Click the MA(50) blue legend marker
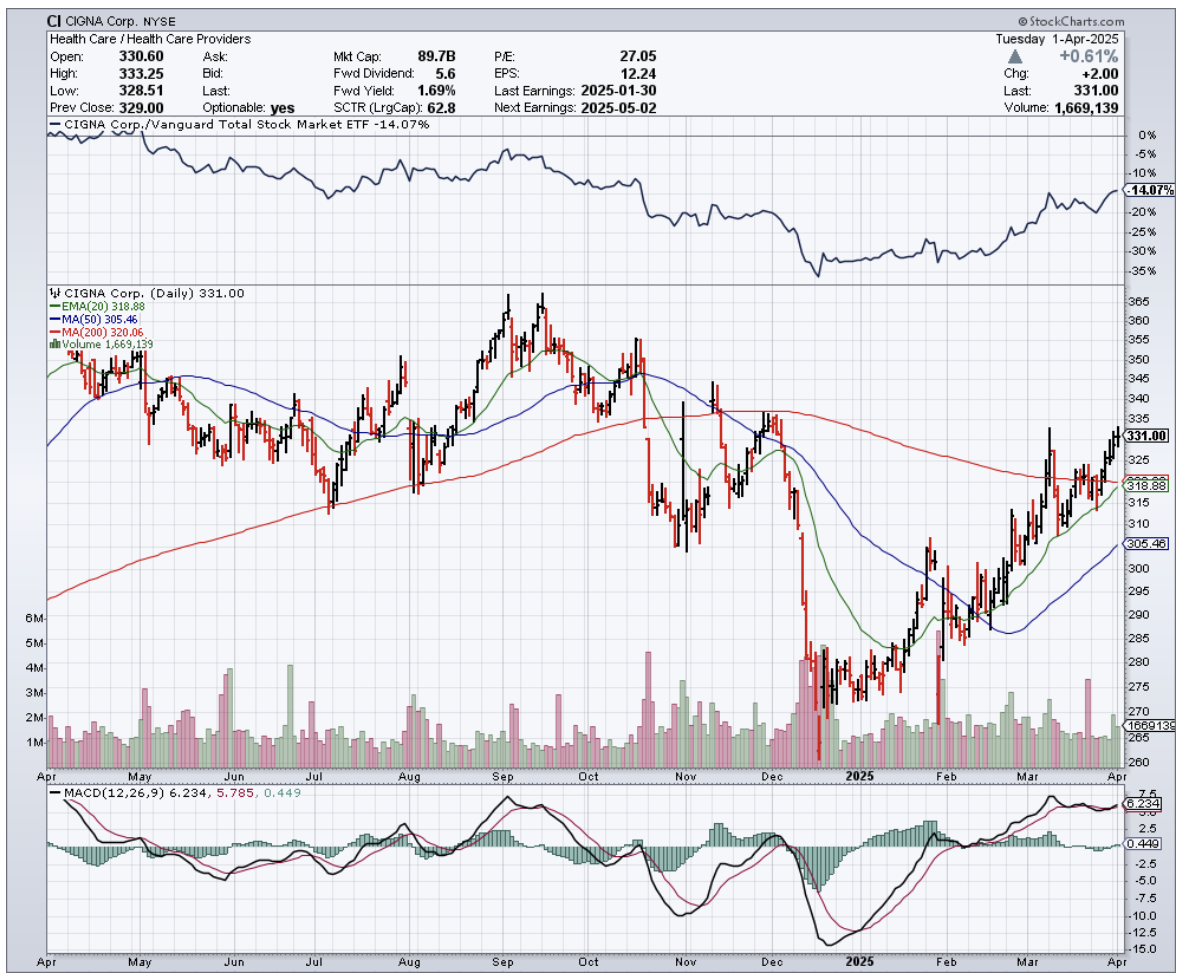The width and height of the screenshot is (1182, 978). pos(55,319)
